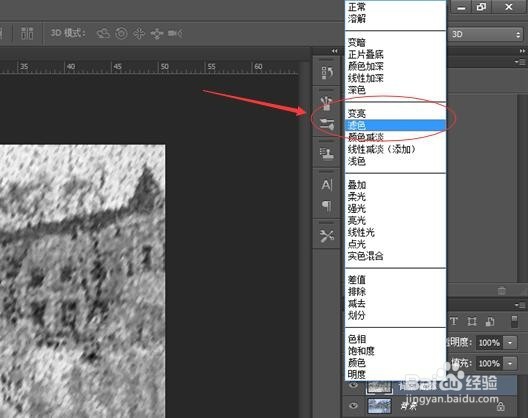Click the distribute icon left of 3D 模式
The width and height of the screenshot is (528, 418).
(x=27, y=33)
